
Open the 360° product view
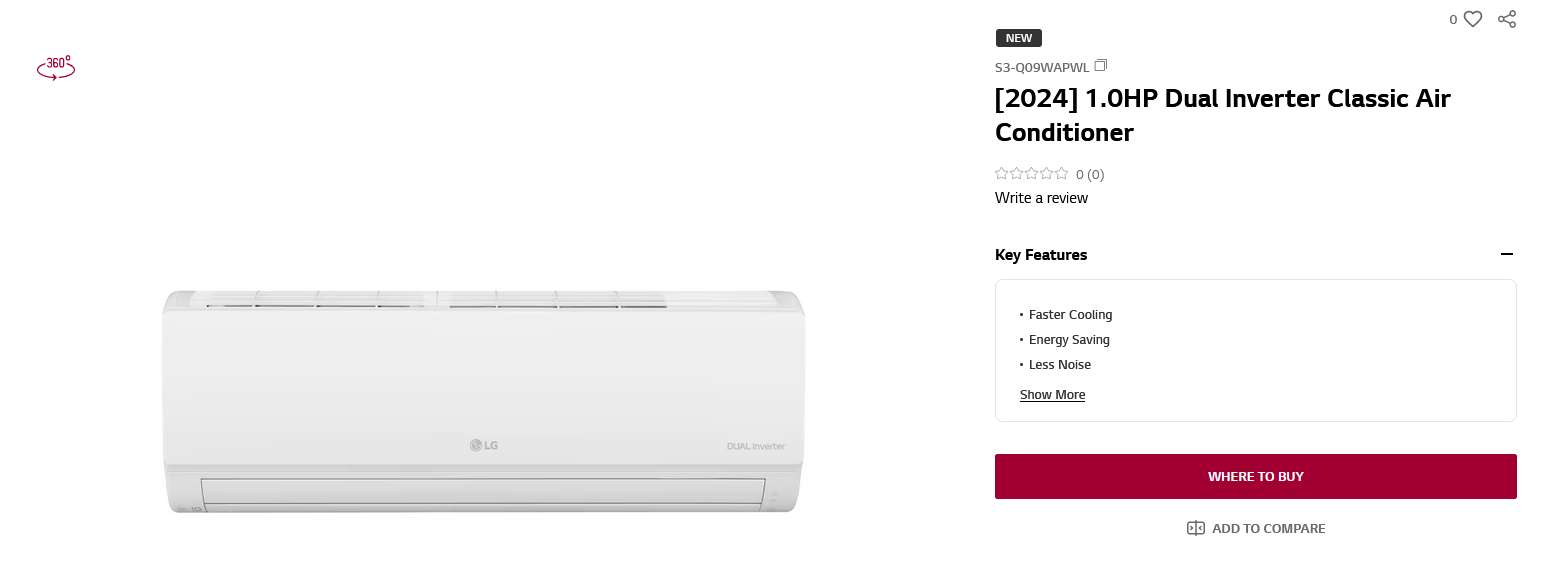pos(56,67)
